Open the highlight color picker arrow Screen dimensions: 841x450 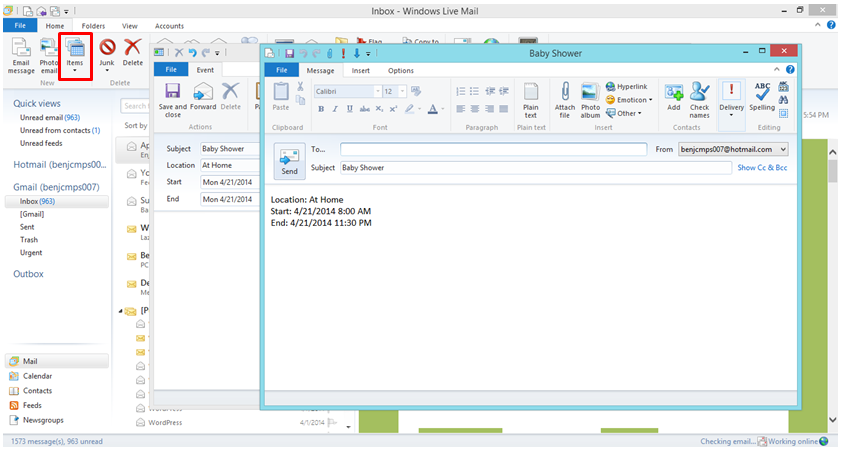pyautogui.click(x=419, y=109)
